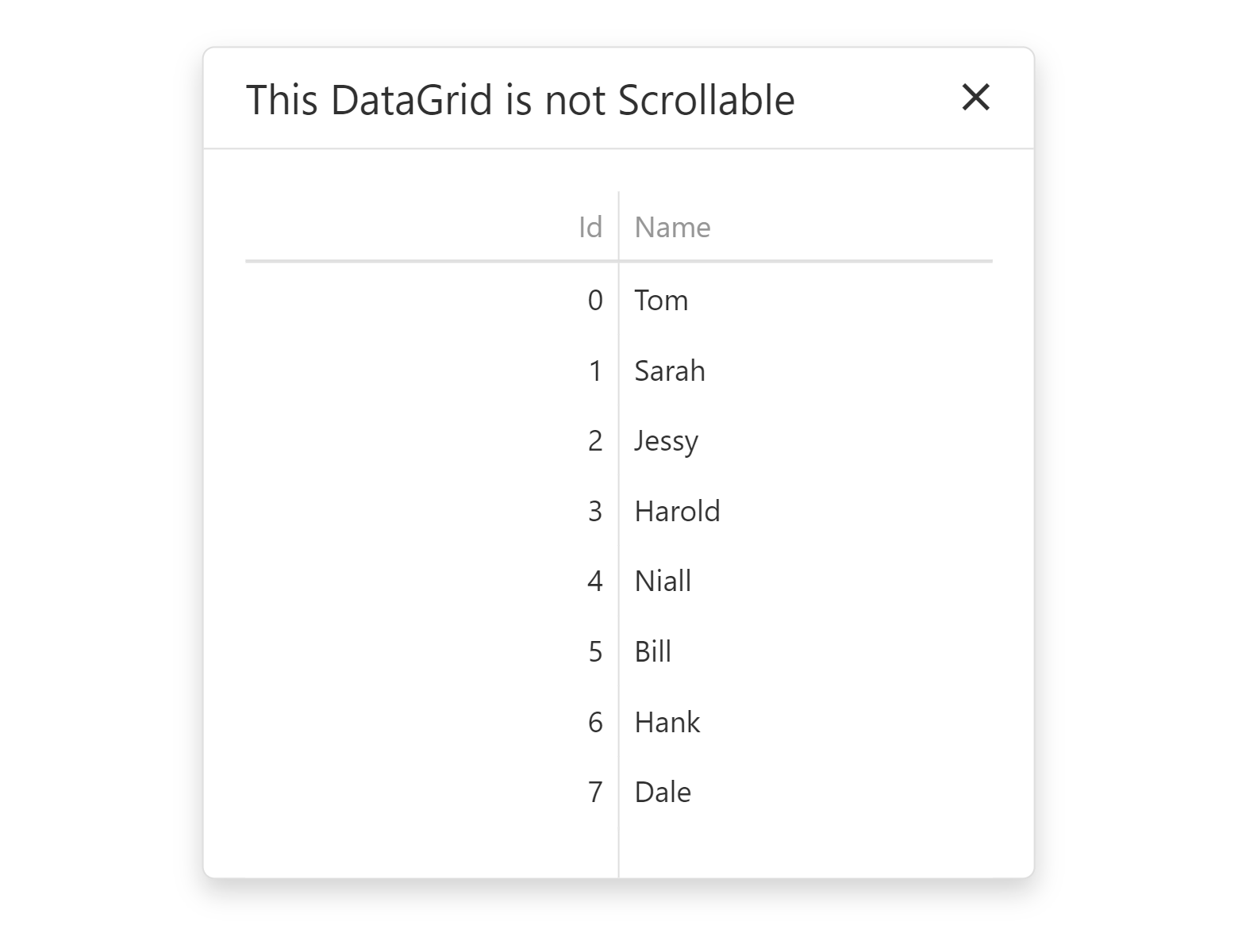Select the Dale entry
This screenshot has height=952, width=1238.
(663, 791)
